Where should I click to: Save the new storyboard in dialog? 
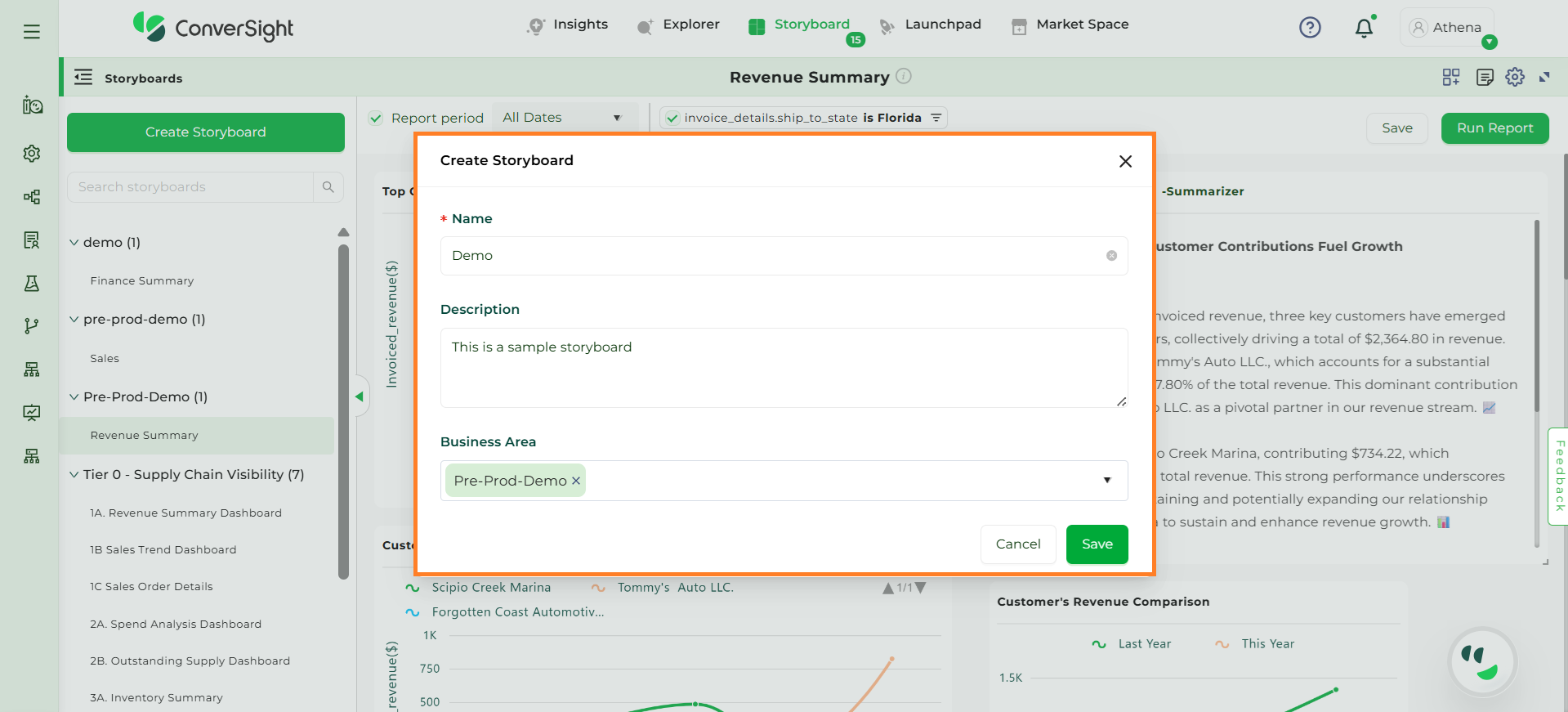click(1097, 544)
